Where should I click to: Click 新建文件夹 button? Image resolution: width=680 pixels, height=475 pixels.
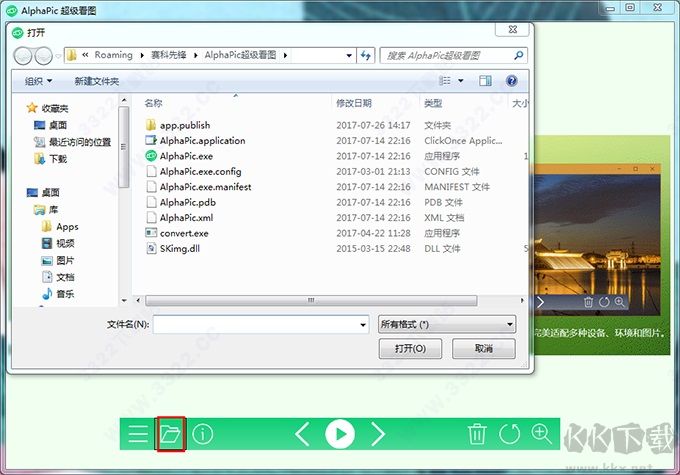pos(96,81)
